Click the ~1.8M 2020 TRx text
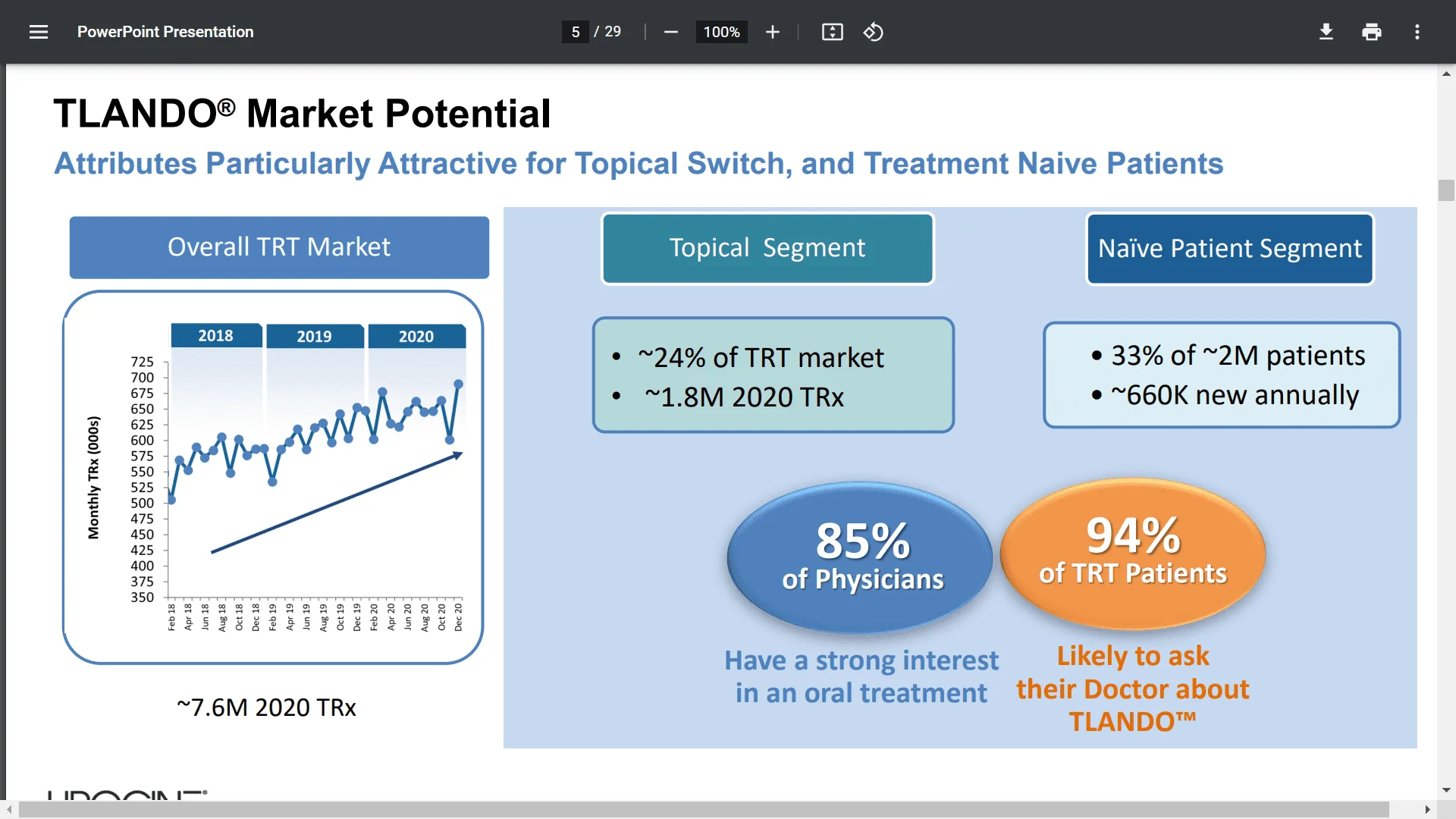Viewport: 1456px width, 819px height. pos(744,397)
